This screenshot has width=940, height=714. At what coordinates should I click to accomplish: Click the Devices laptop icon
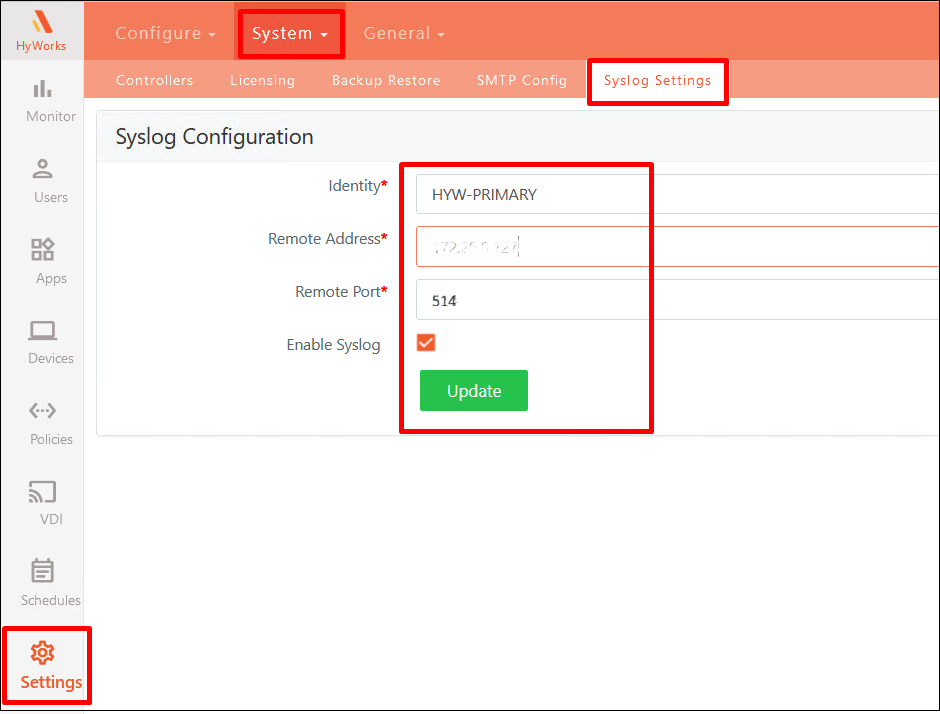(42, 330)
